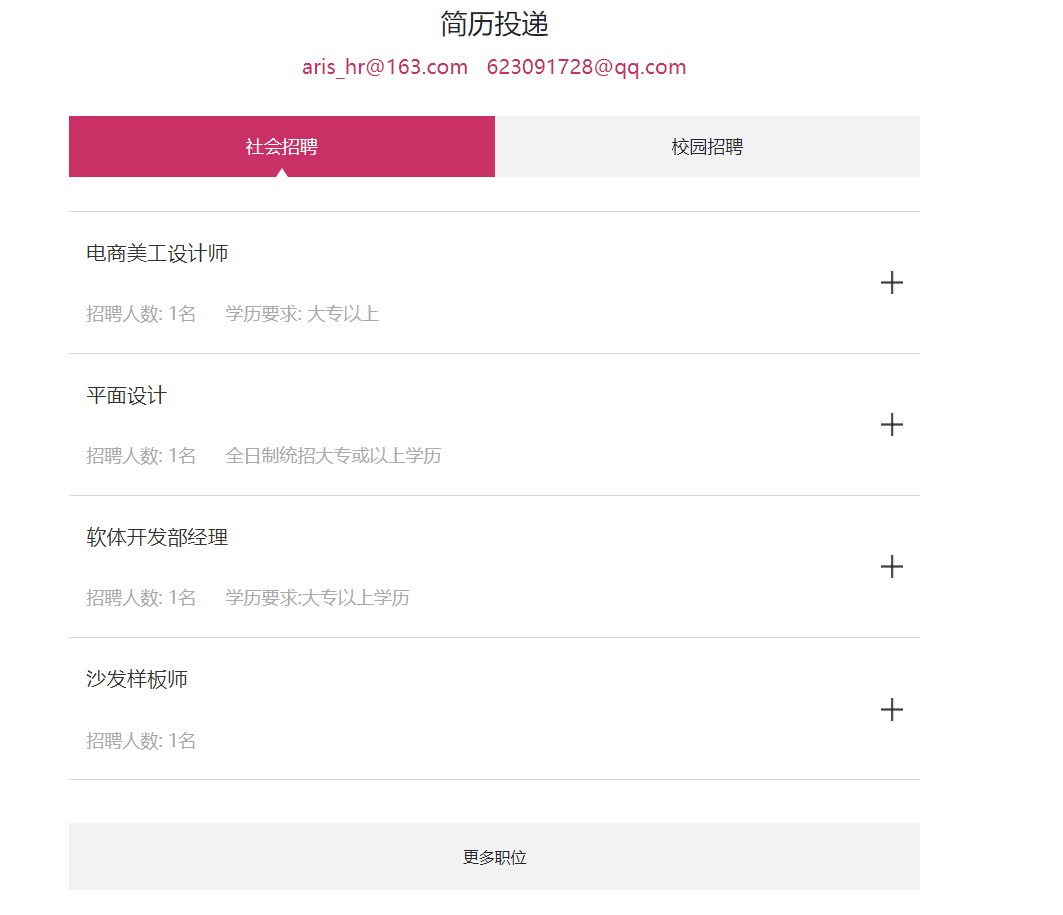
Task: Expand the 平面设计 job with plus icon
Action: pyautogui.click(x=891, y=425)
